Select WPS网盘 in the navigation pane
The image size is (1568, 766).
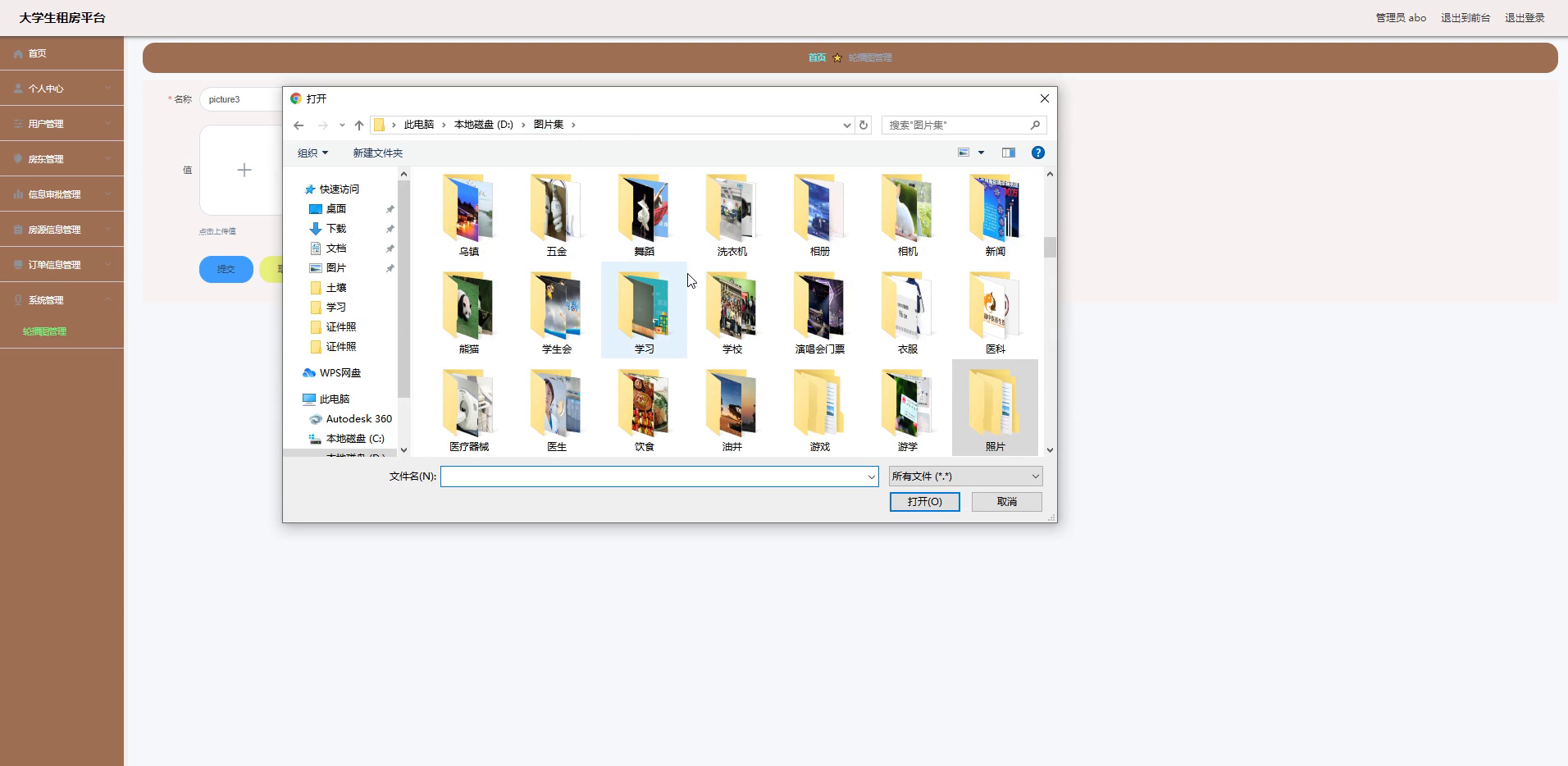tap(340, 373)
